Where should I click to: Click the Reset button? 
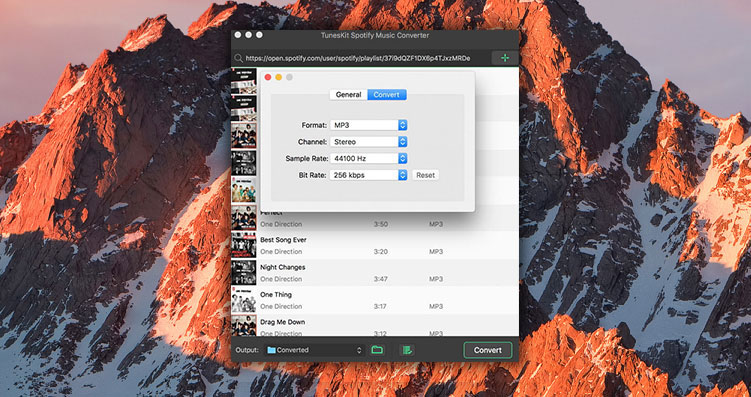425,175
